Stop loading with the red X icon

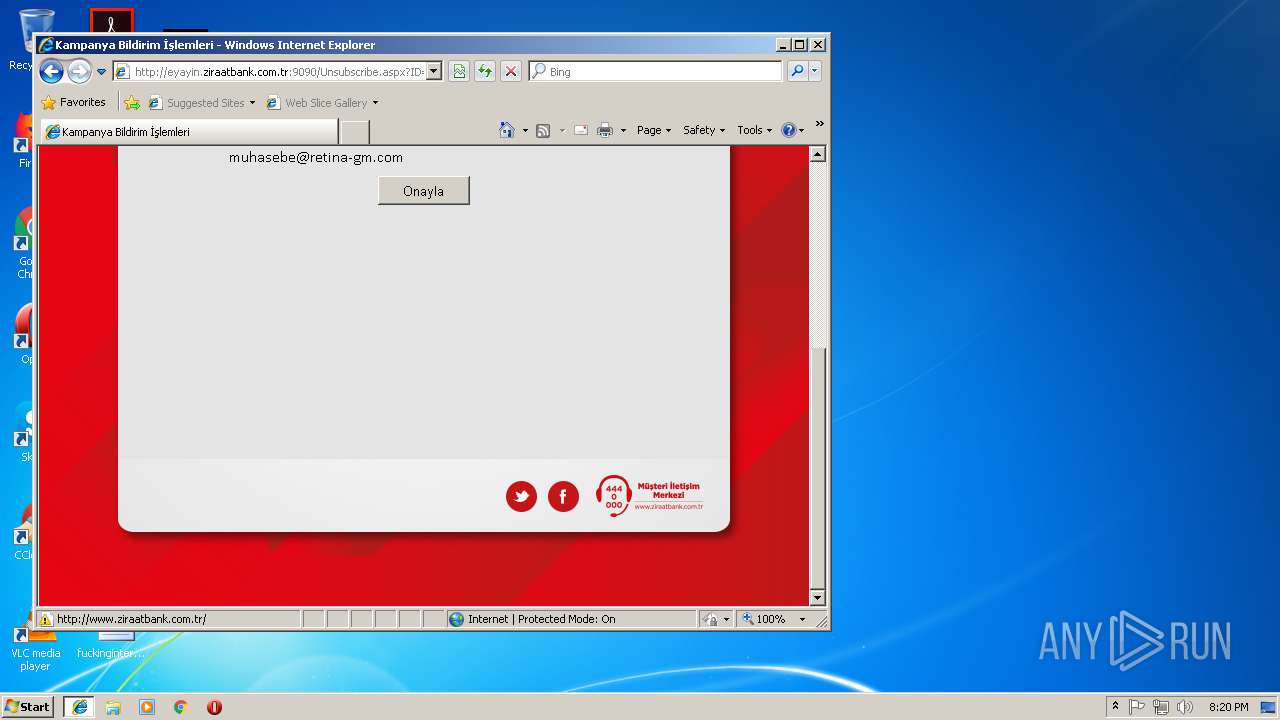[511, 71]
